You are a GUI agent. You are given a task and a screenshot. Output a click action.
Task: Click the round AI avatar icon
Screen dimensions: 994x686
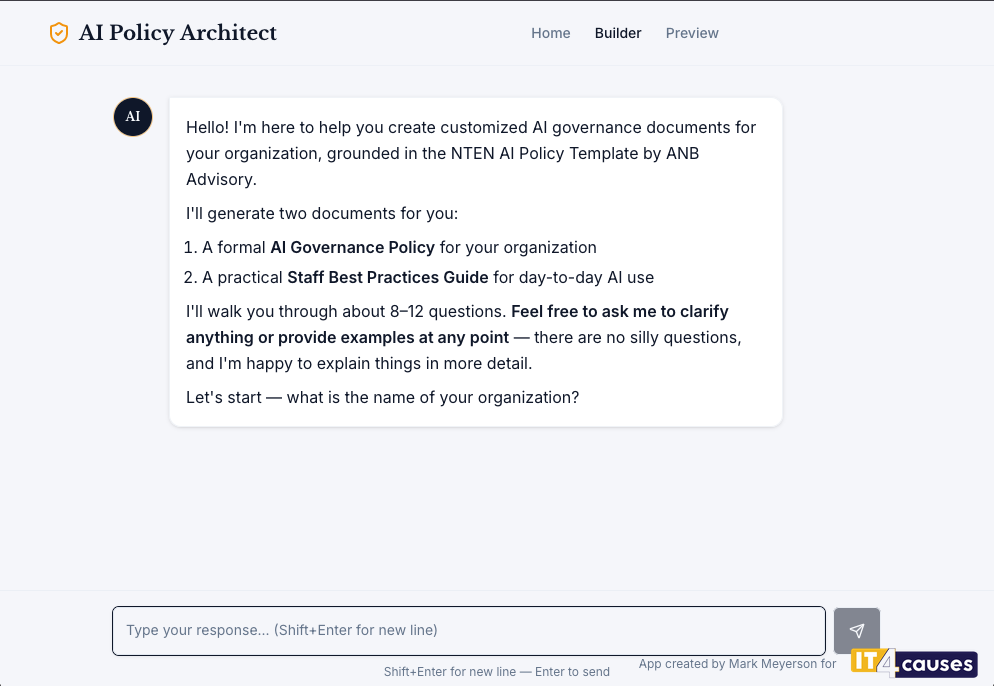[133, 117]
